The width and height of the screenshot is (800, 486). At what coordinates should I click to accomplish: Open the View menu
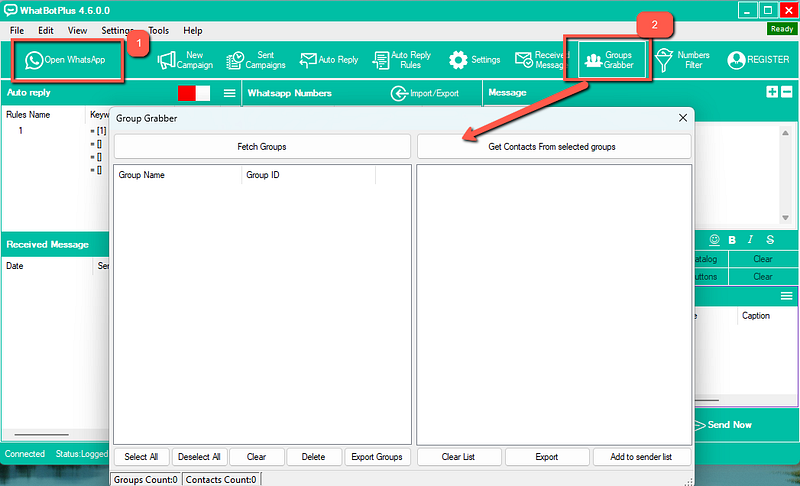[77, 31]
